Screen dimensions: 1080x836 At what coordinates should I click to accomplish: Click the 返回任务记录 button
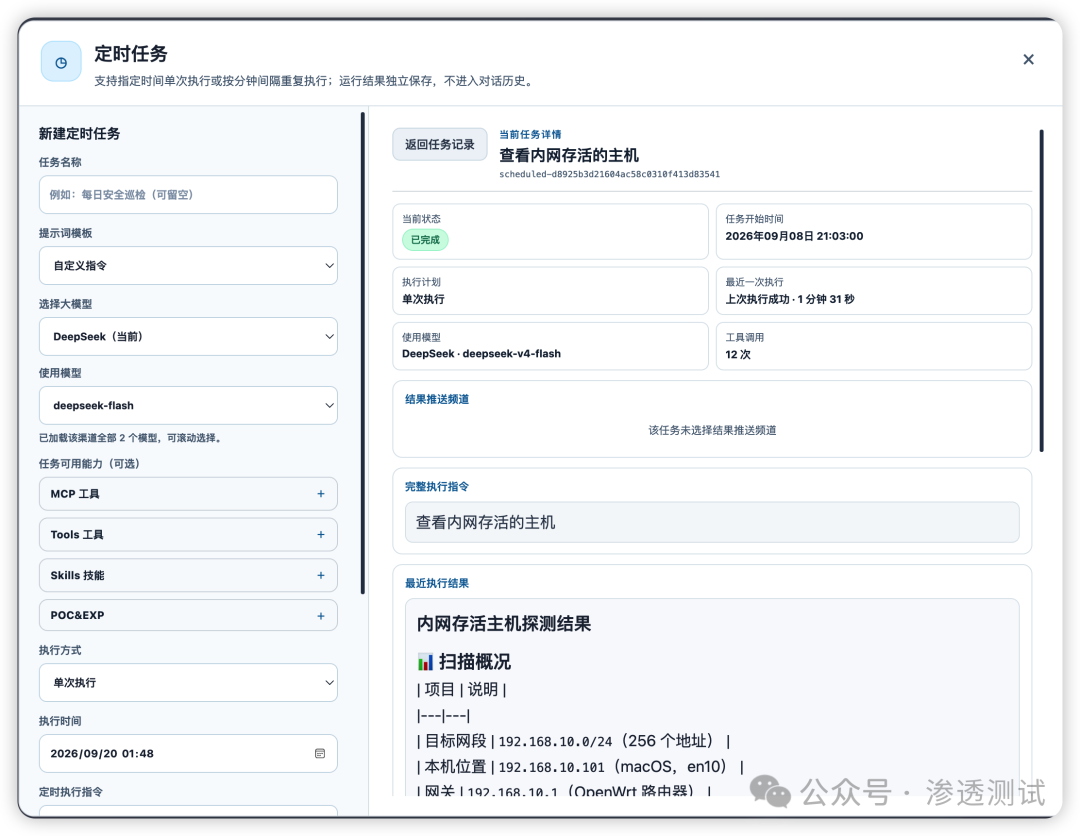(x=439, y=145)
